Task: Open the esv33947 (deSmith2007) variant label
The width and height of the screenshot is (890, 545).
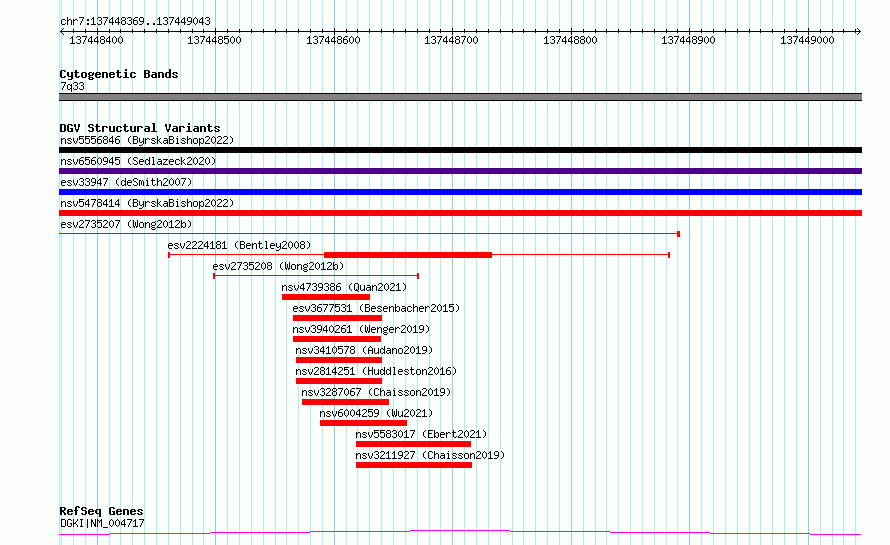Action: [126, 182]
